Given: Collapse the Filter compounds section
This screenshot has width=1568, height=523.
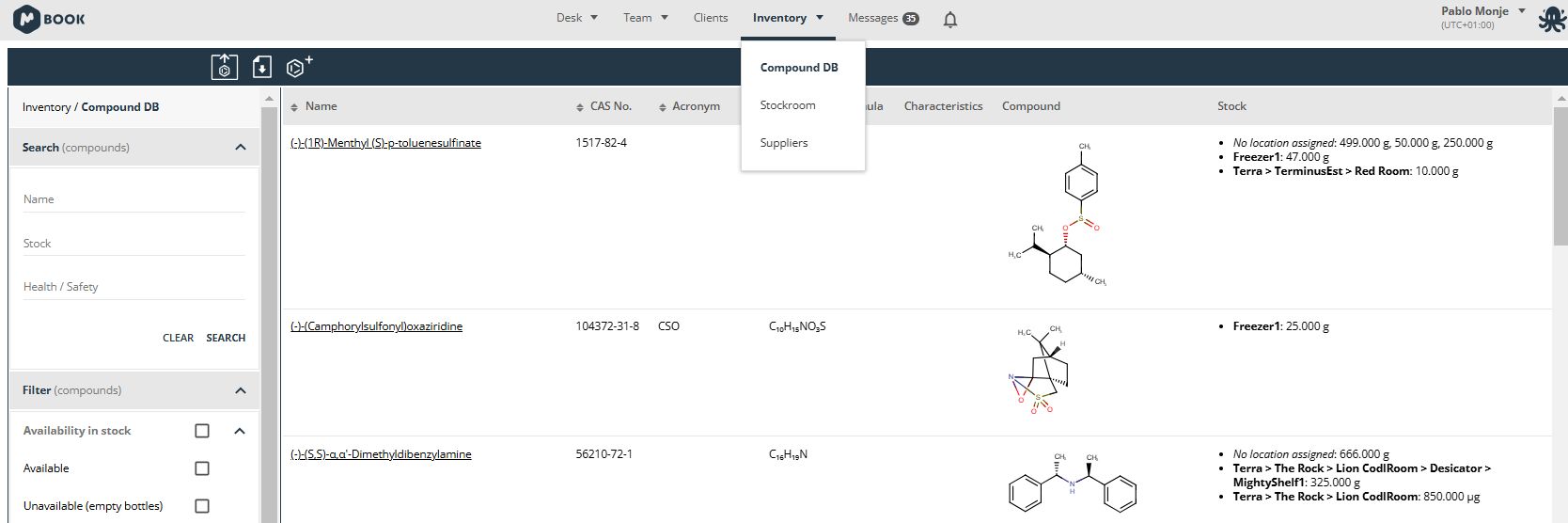Looking at the screenshot, I should click(x=241, y=390).
